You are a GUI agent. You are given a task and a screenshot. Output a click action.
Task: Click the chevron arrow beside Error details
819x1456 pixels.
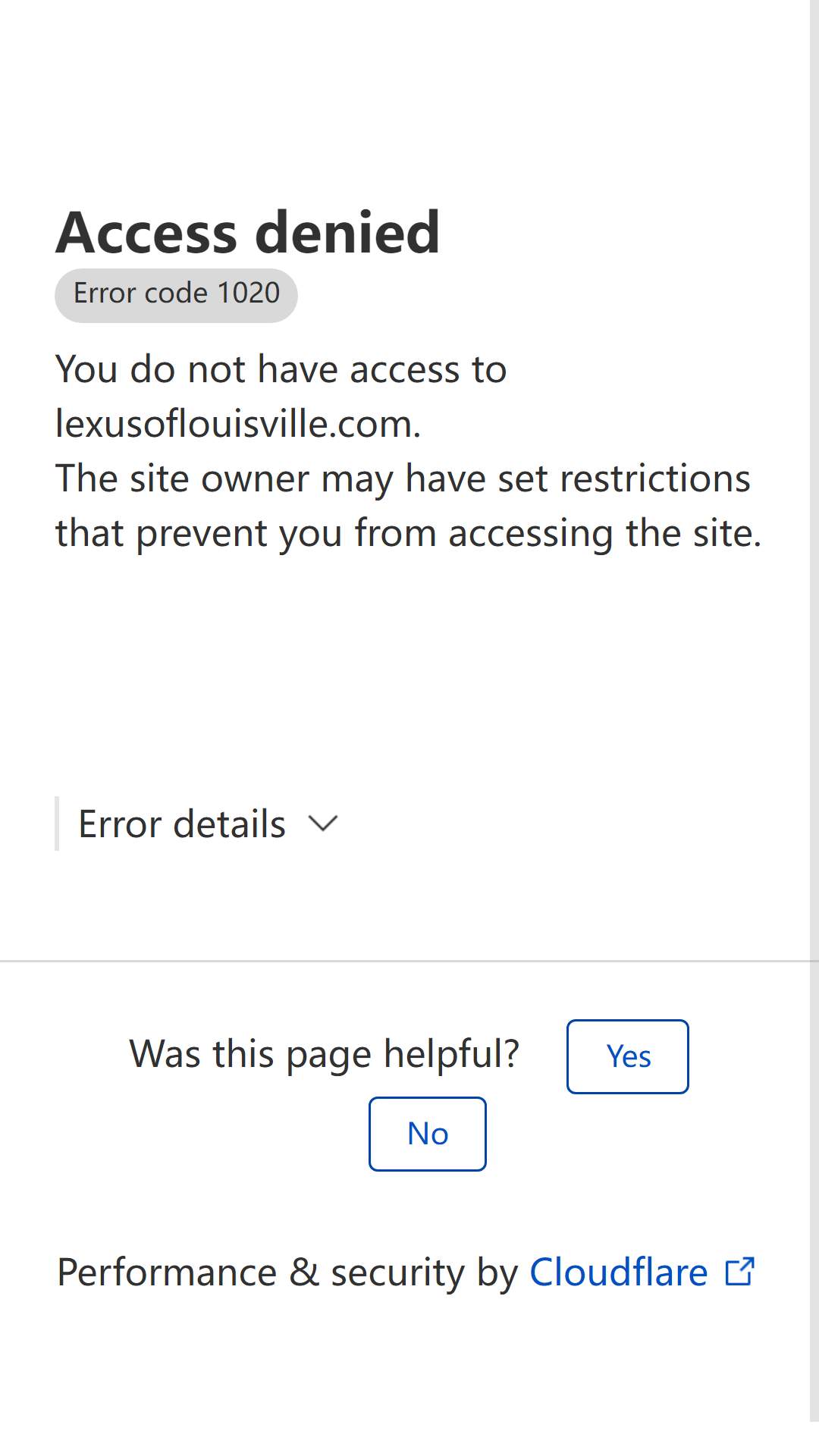[323, 824]
